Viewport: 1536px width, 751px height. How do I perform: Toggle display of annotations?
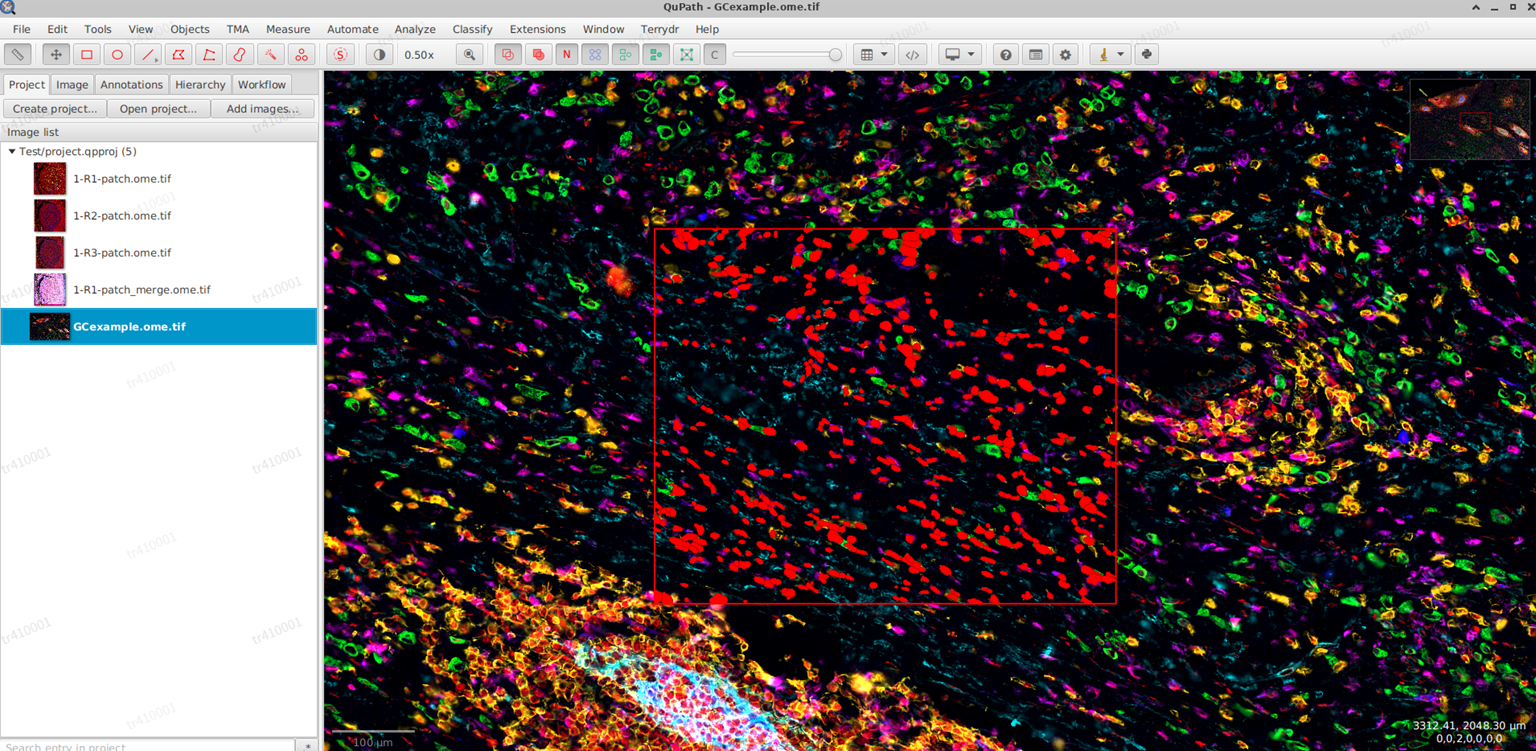pos(507,54)
